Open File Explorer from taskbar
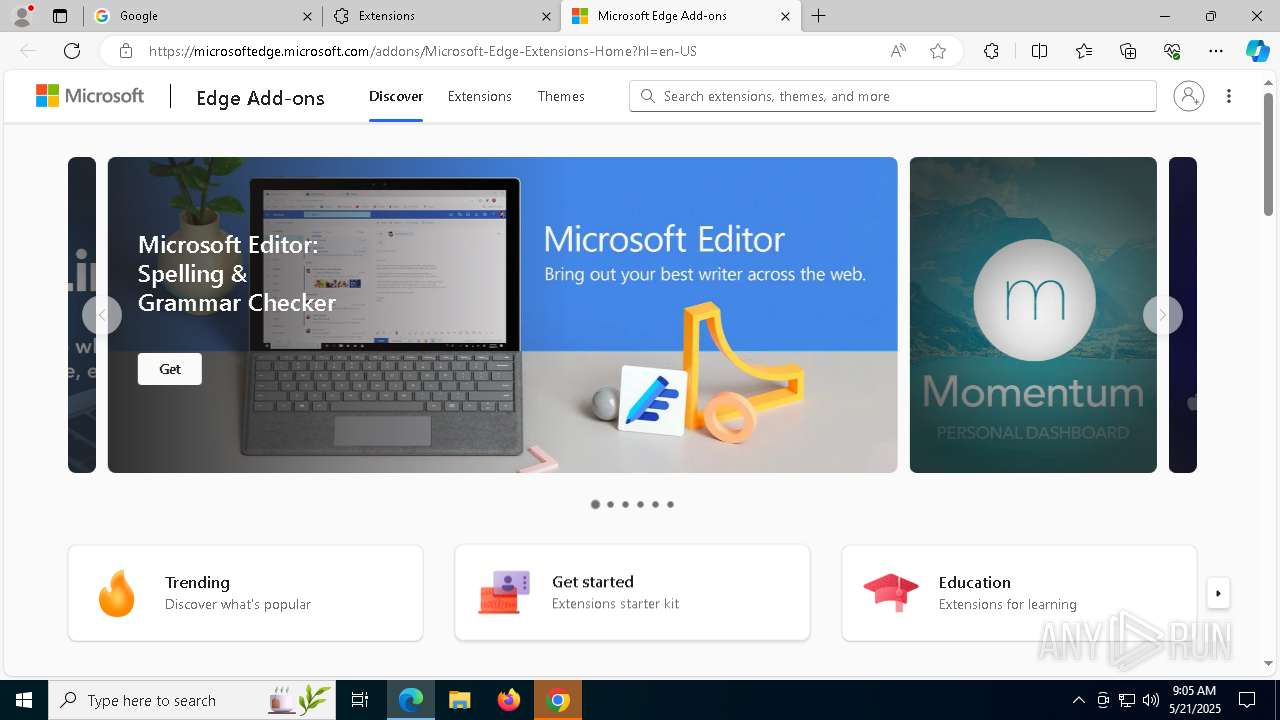Image resolution: width=1280 pixels, height=720 pixels. pos(459,700)
